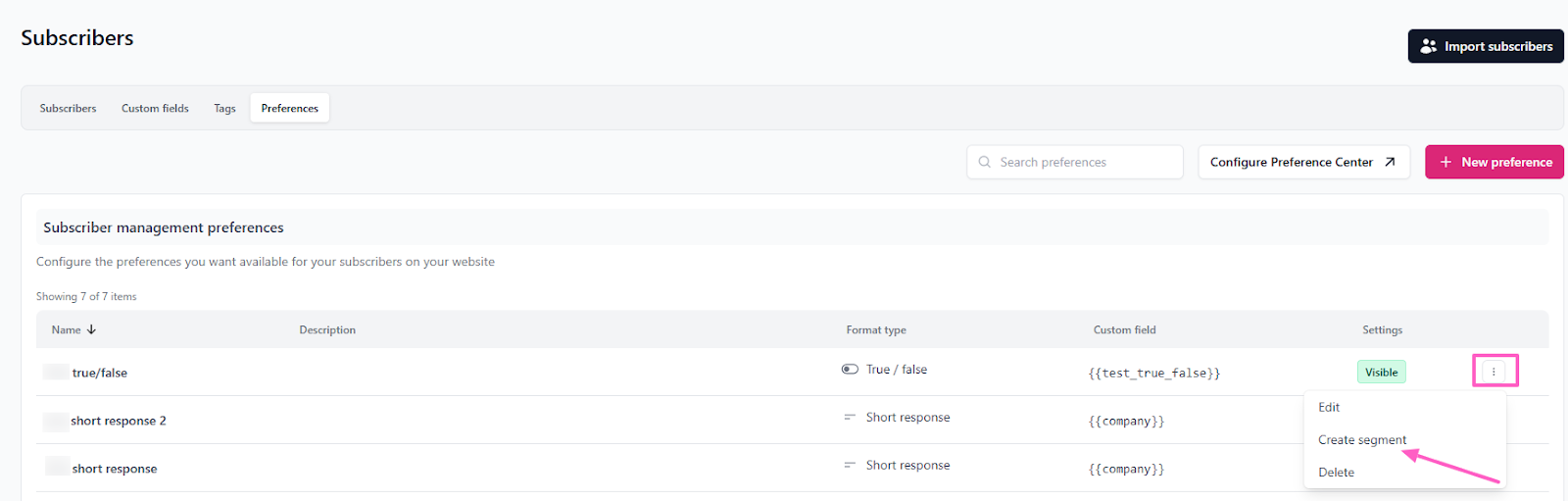Click the plus icon on New preference
1568x501 pixels.
pos(1445,162)
